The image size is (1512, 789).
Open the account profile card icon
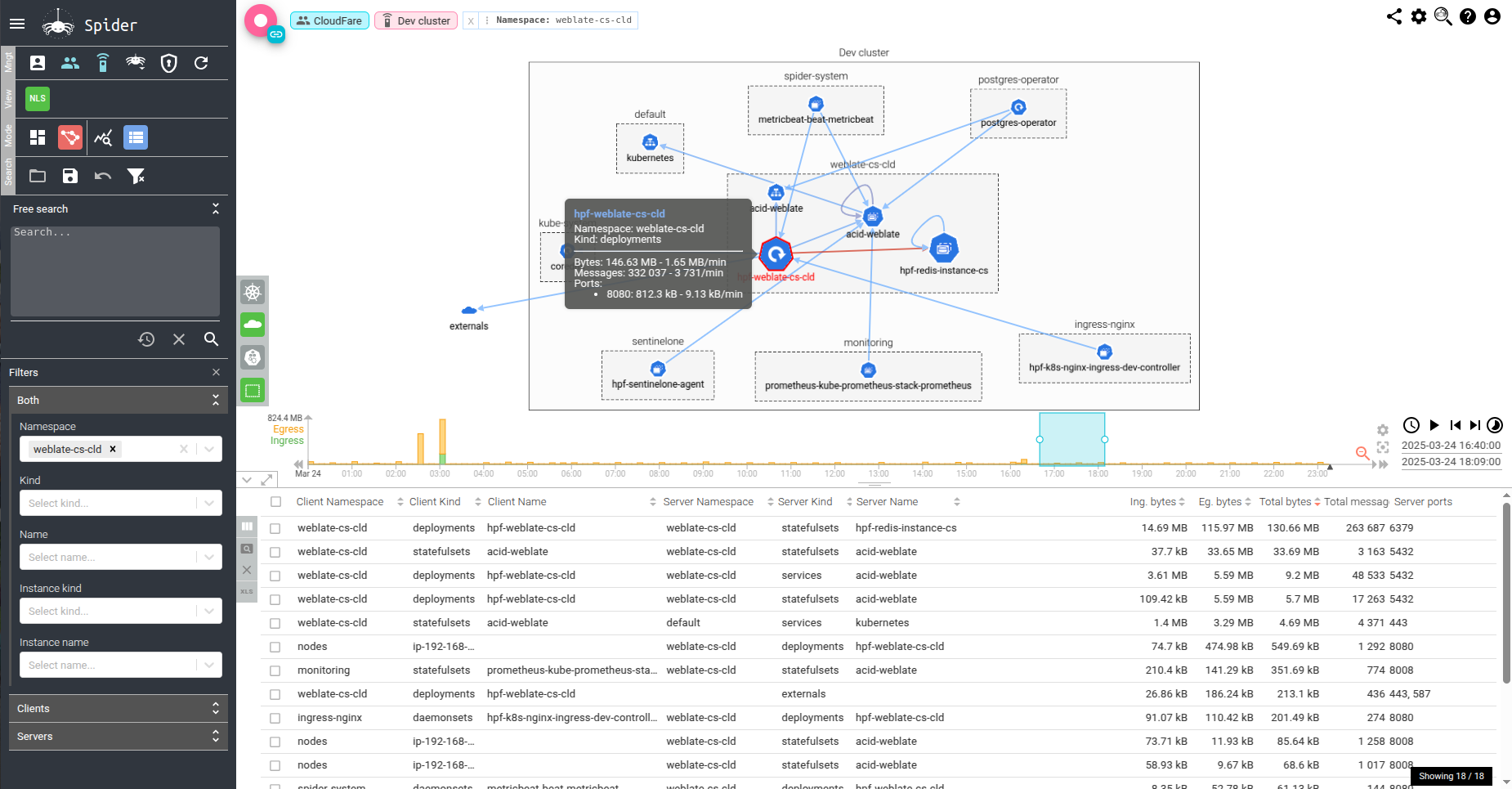click(38, 63)
